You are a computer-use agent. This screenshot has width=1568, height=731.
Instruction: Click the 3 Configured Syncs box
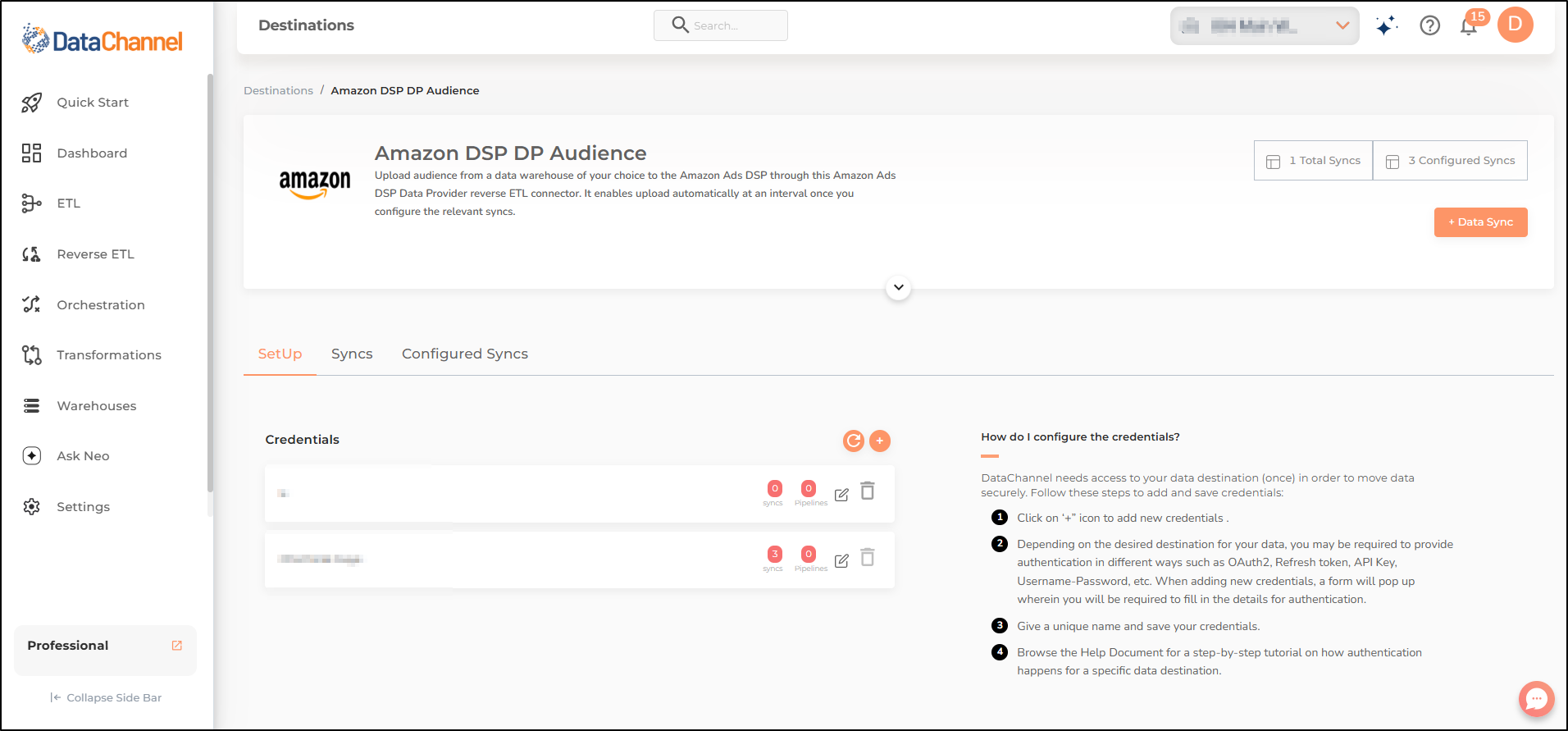click(1450, 161)
